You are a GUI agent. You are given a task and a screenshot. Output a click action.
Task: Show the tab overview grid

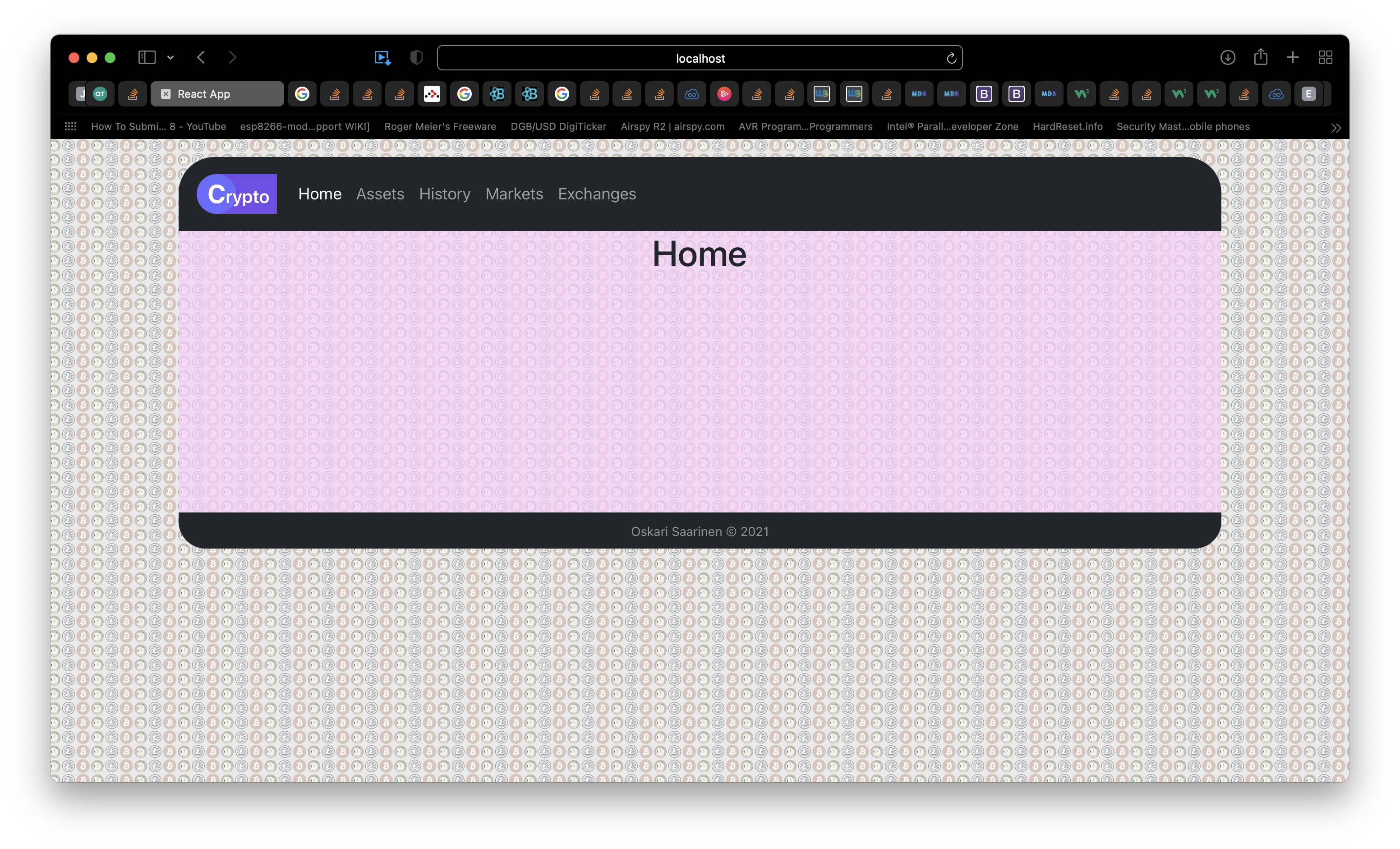click(x=1326, y=57)
